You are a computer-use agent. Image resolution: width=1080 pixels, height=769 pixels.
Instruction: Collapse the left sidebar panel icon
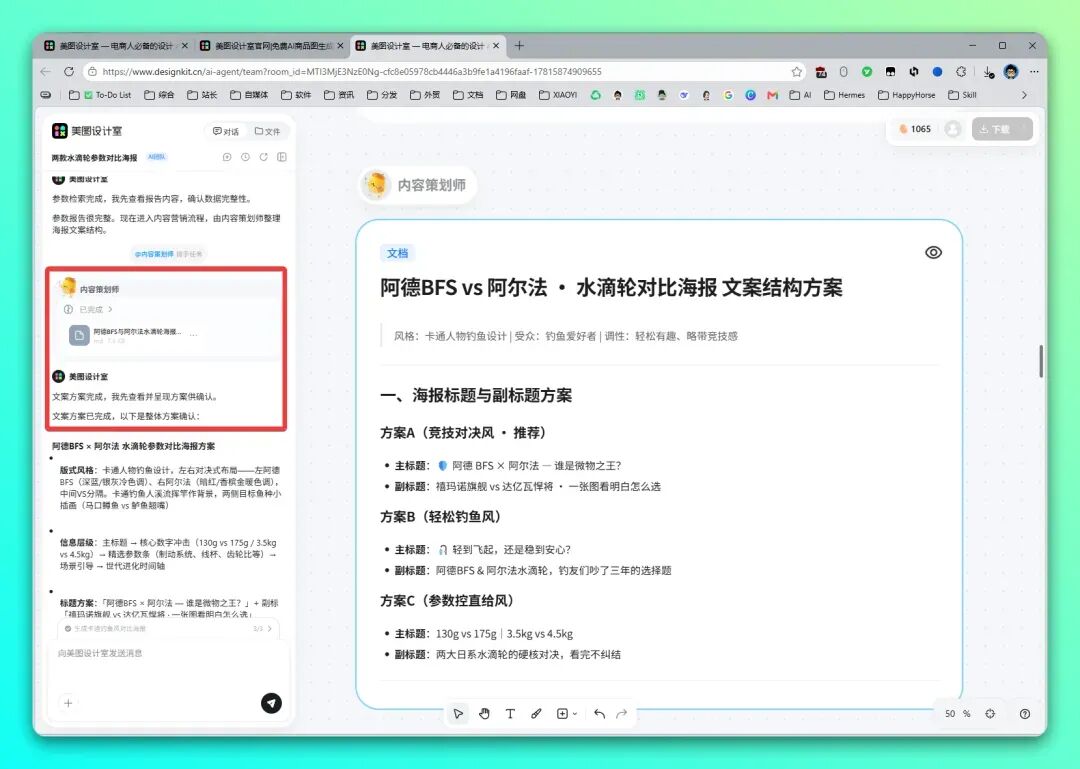pyautogui.click(x=282, y=157)
